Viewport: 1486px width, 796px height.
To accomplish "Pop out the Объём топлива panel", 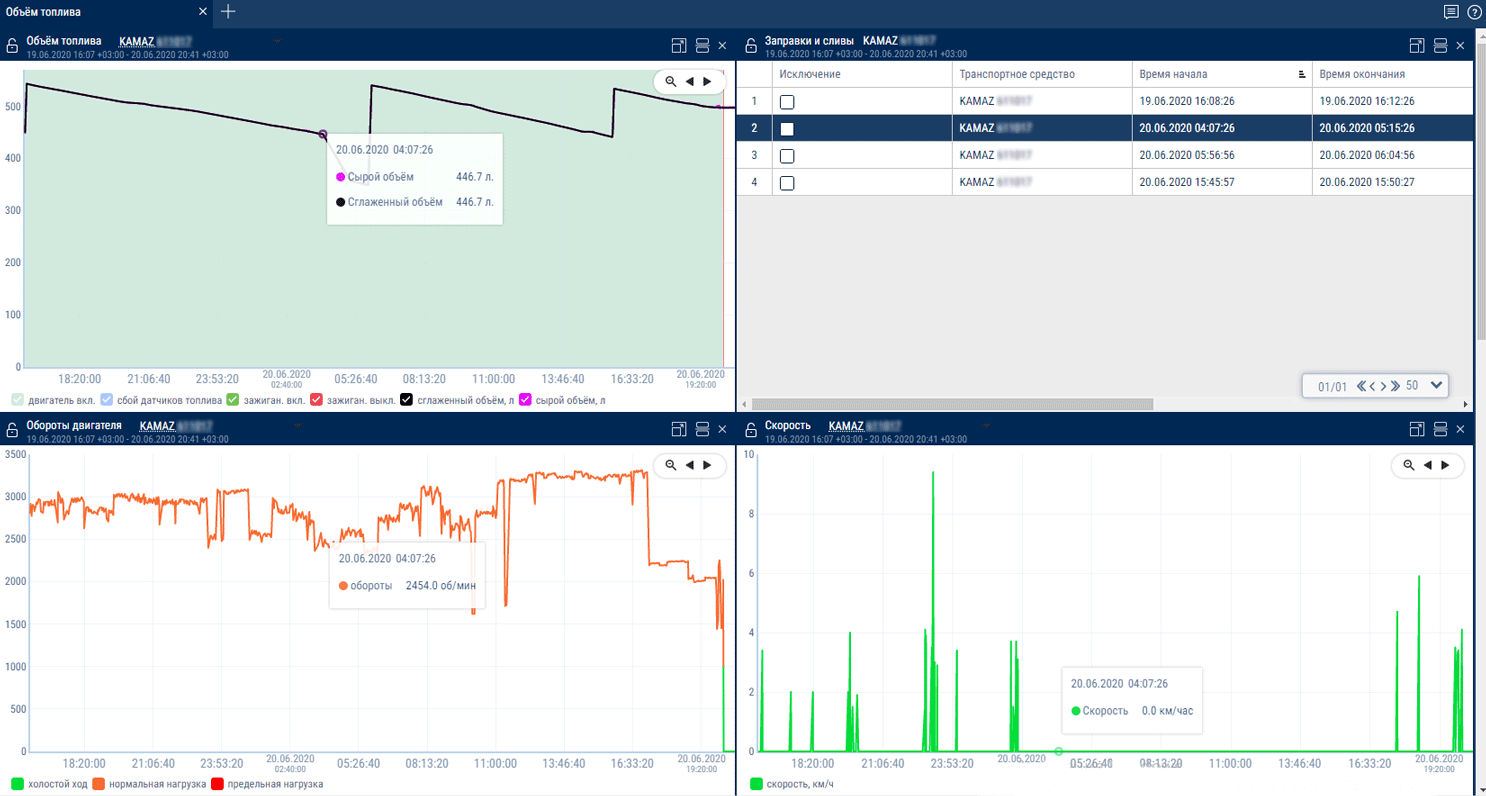I will pyautogui.click(x=679, y=45).
